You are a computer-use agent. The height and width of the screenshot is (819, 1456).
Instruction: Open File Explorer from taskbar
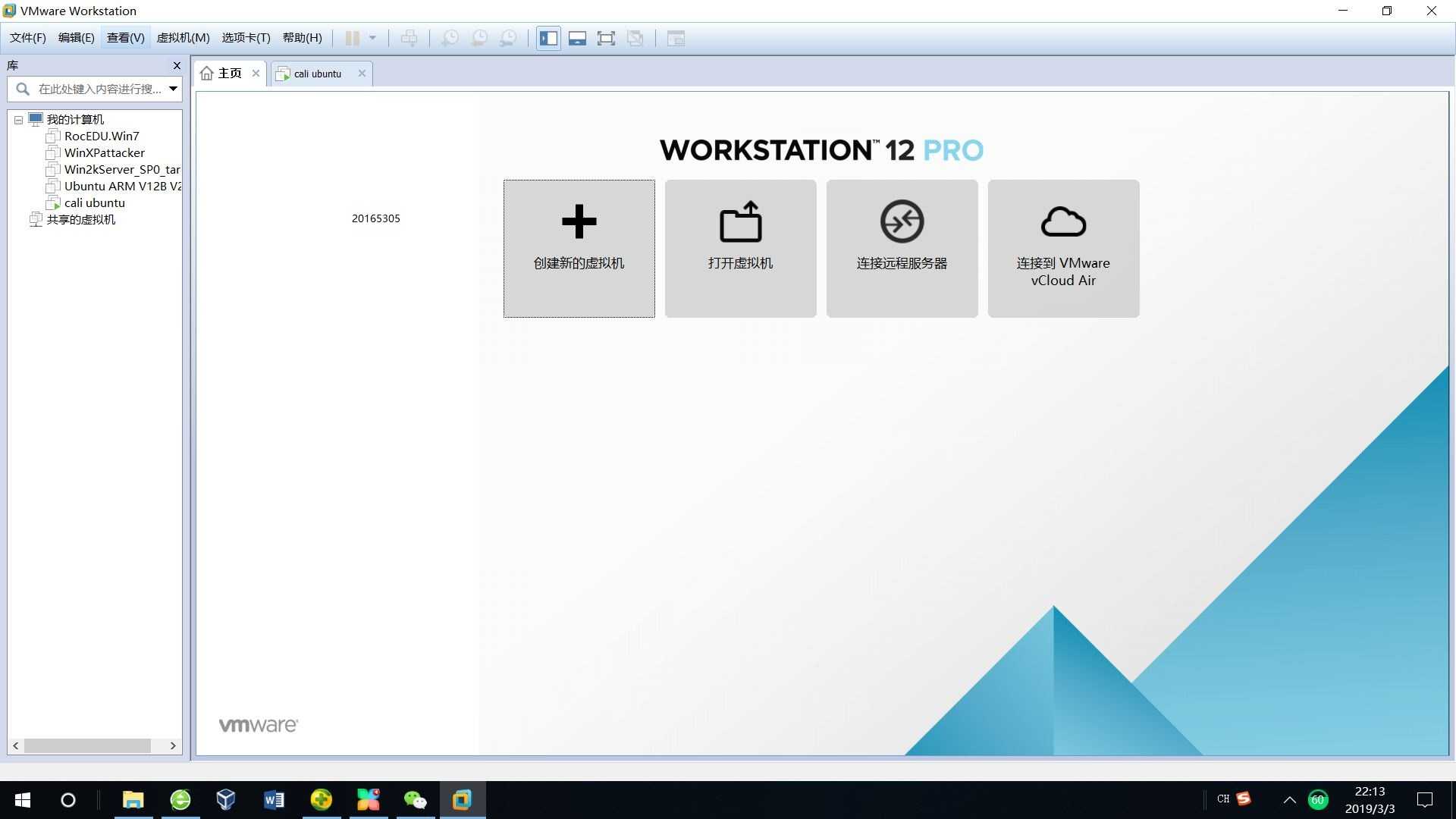point(133,800)
